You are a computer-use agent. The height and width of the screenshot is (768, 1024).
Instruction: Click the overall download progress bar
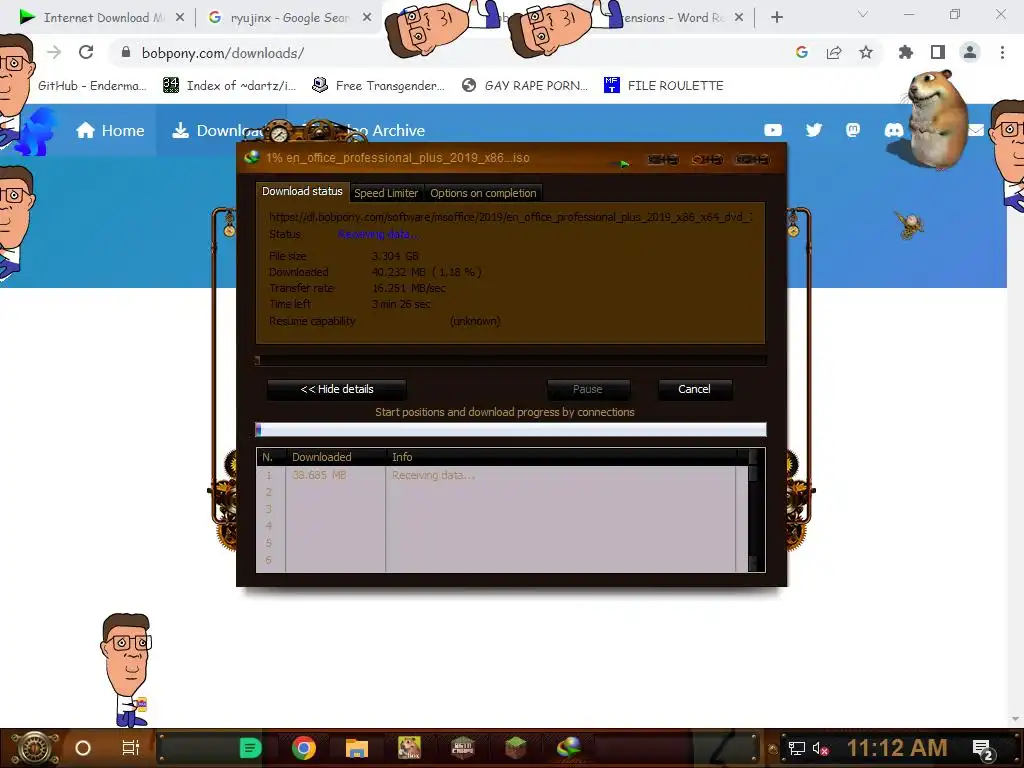(x=511, y=360)
